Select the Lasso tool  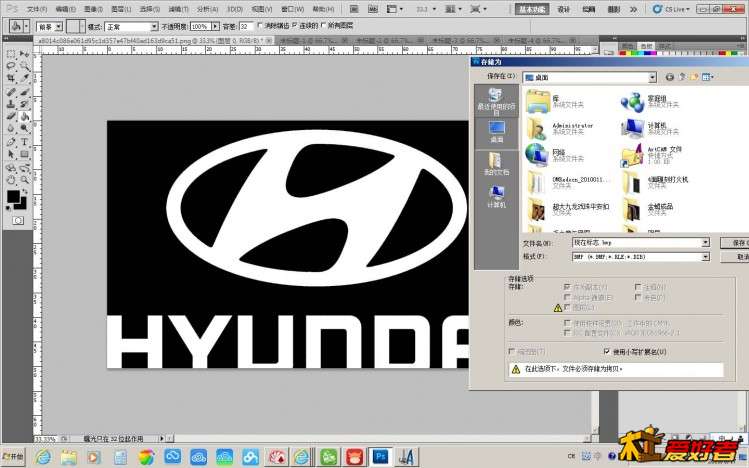pyautogui.click(x=11, y=66)
